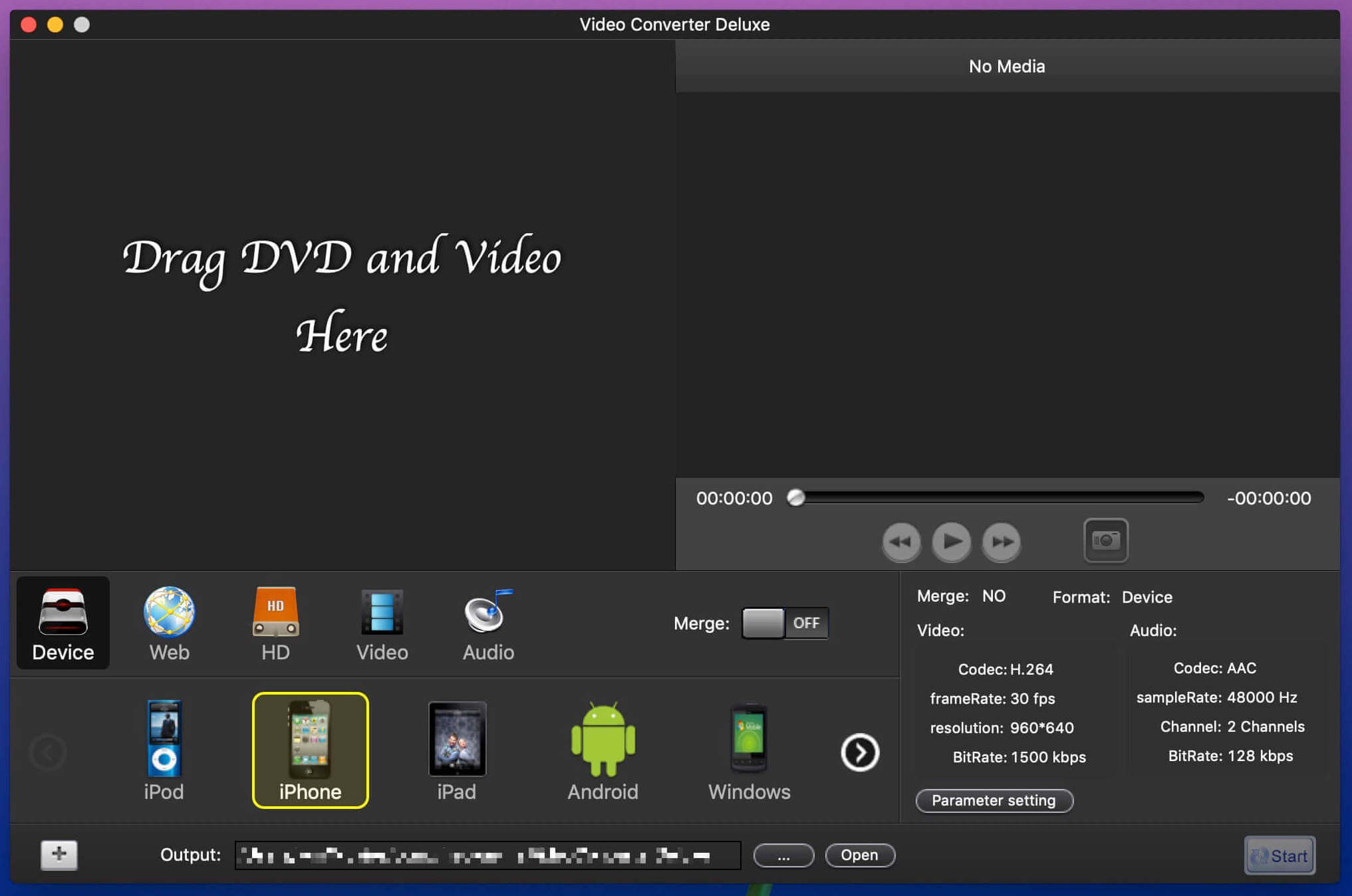This screenshot has width=1352, height=896.
Task: Click the 'Format: Device' label
Action: pyautogui.click(x=1112, y=597)
